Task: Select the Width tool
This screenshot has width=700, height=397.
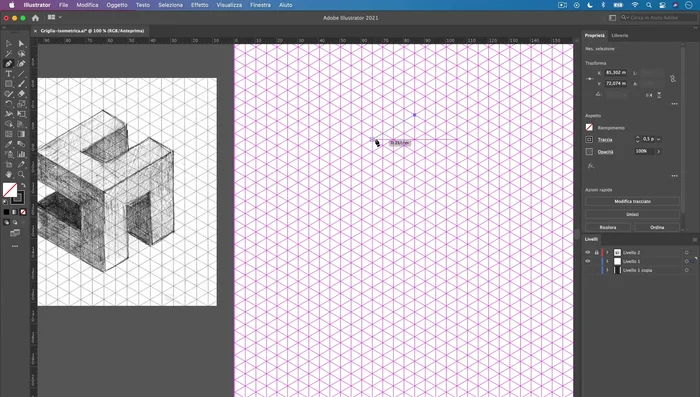Action: [8, 114]
